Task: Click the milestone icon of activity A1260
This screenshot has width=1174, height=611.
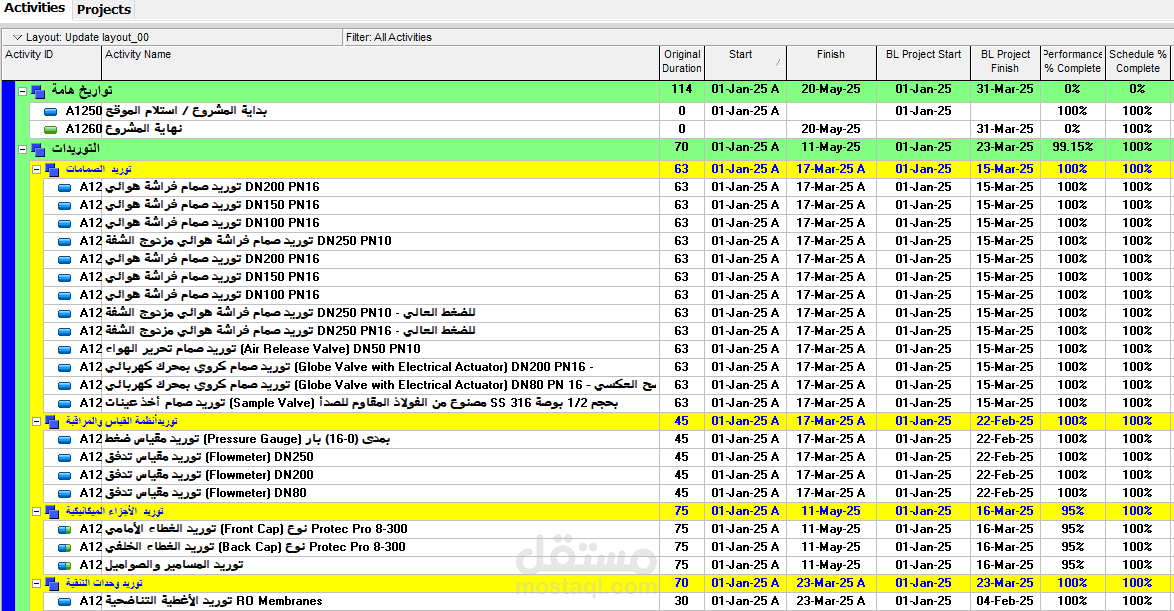Action: (50, 130)
